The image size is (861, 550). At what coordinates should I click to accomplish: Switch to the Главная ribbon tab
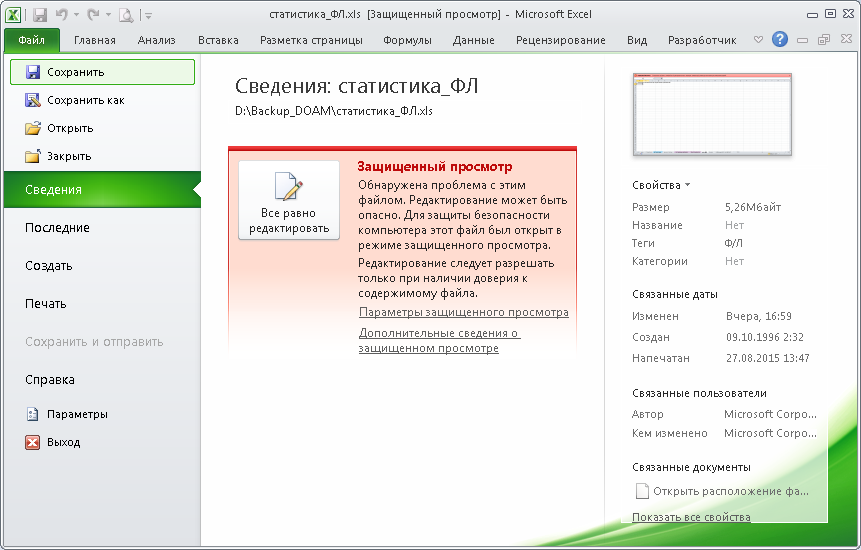click(x=95, y=40)
